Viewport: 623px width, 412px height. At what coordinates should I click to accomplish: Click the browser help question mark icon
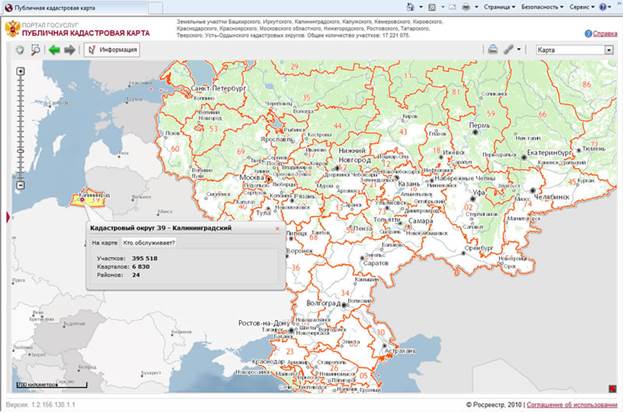tap(603, 7)
